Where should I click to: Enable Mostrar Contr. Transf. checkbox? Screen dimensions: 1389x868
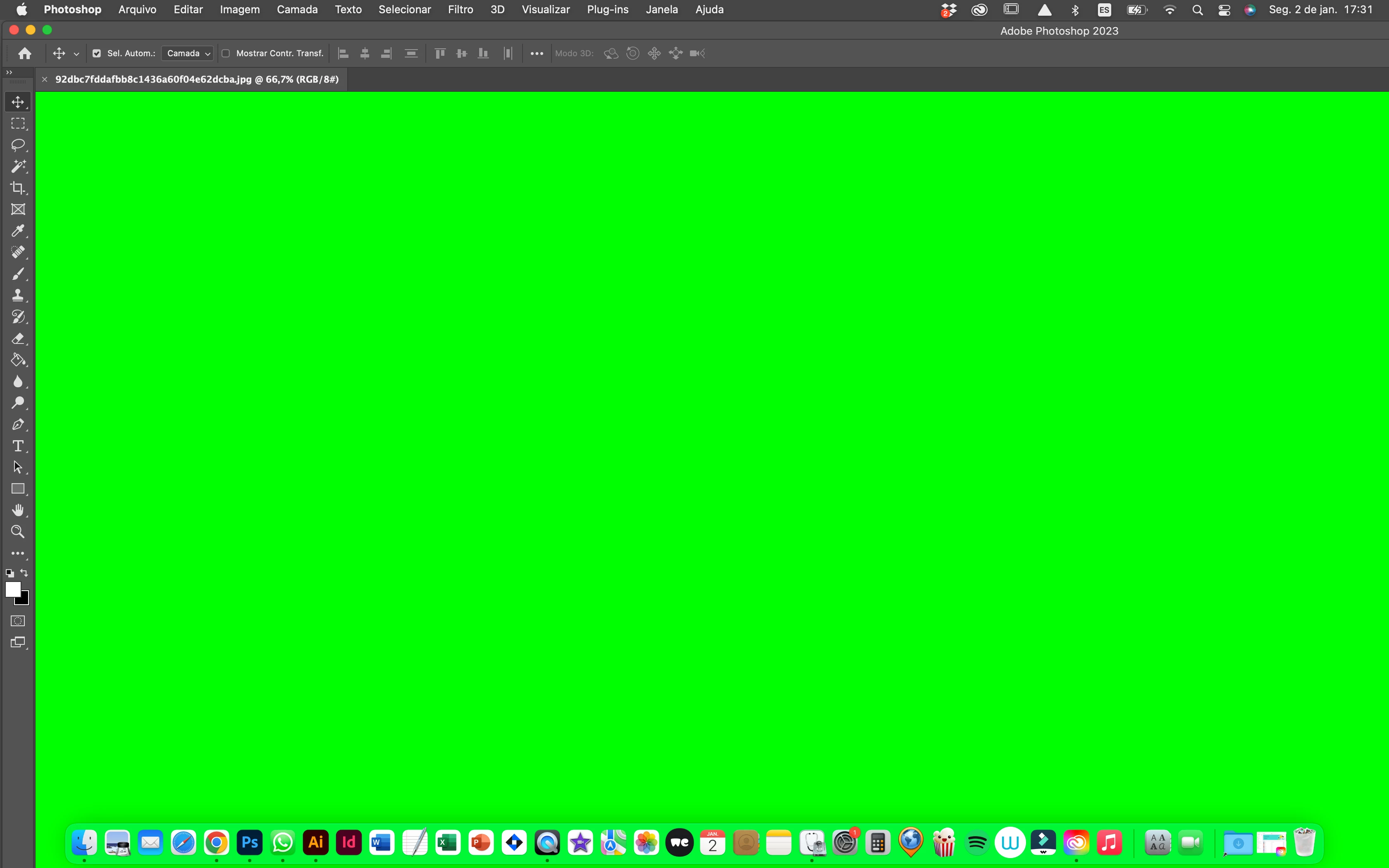[226, 53]
